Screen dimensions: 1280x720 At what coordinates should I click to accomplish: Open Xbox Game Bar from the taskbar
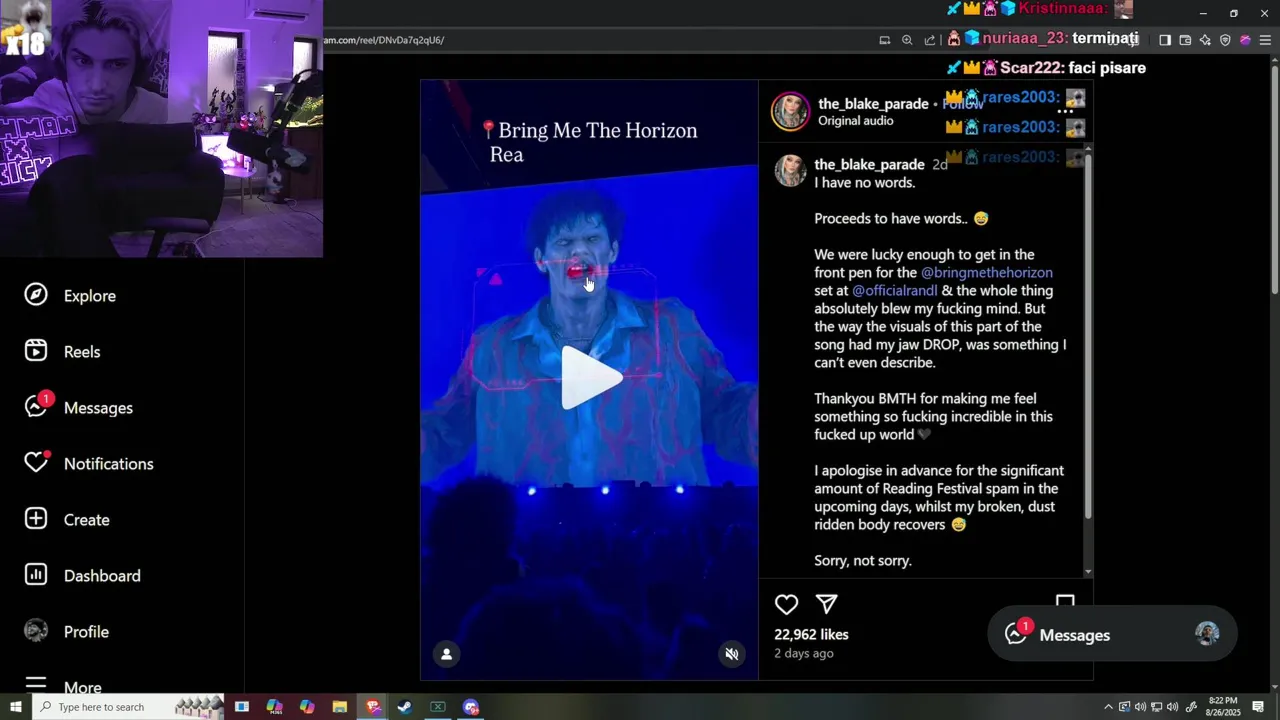pos(437,707)
